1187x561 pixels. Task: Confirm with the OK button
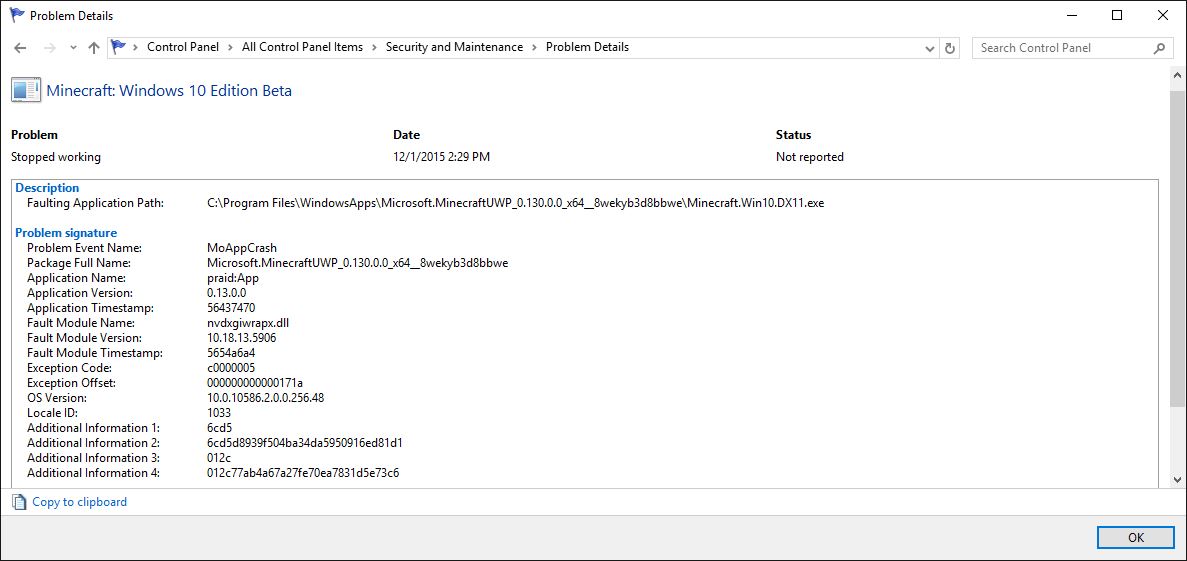1136,538
